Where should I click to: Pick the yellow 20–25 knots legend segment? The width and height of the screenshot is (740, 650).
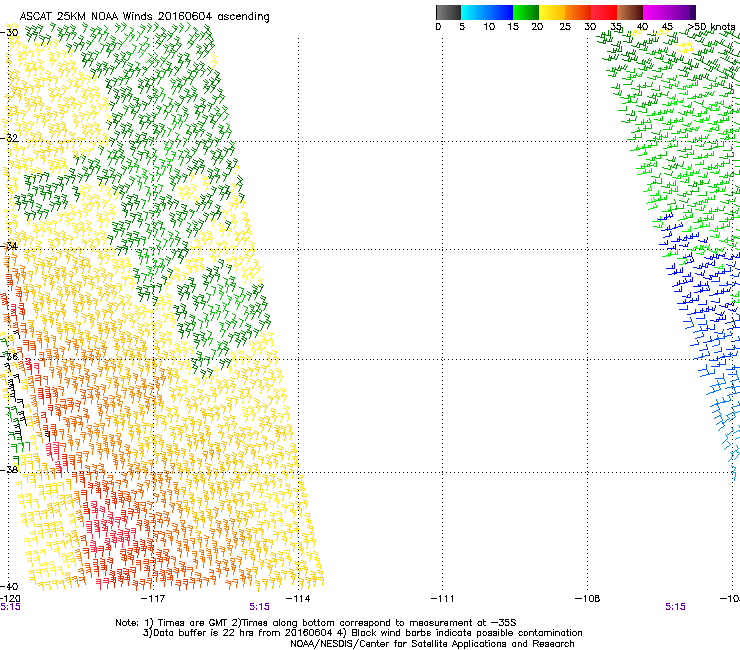(552, 12)
